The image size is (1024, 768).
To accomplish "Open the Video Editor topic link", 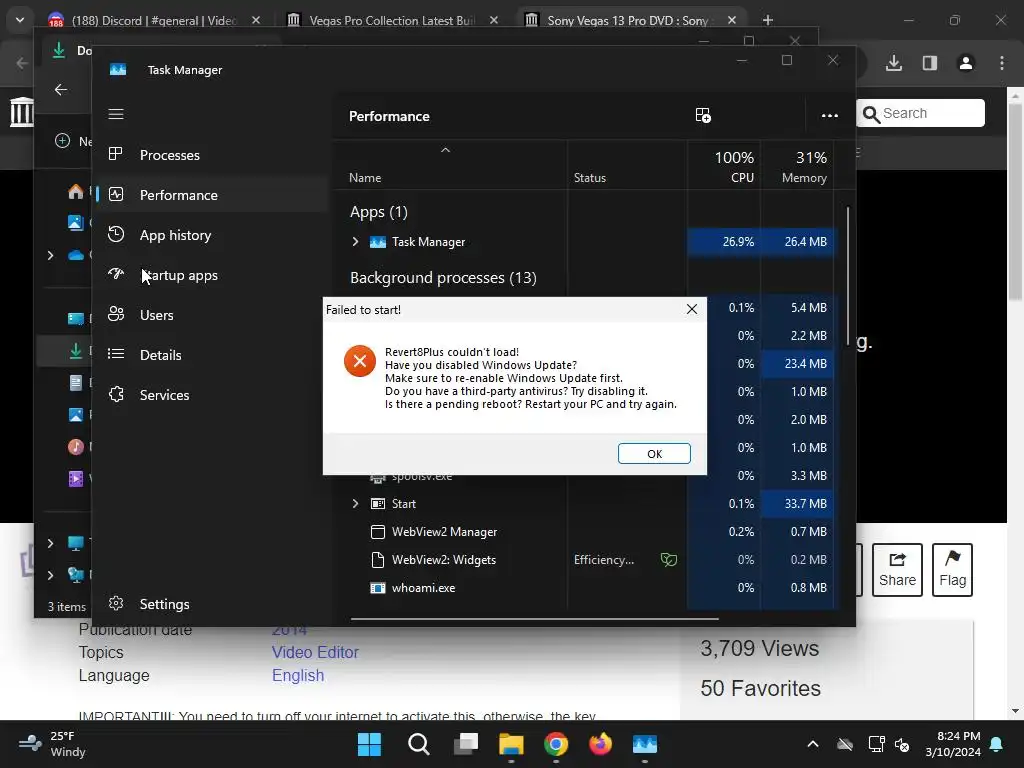I will pos(315,652).
